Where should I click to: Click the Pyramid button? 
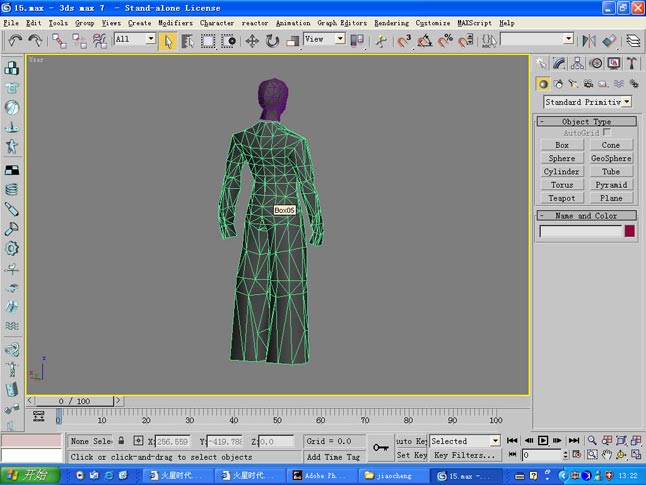click(x=611, y=185)
